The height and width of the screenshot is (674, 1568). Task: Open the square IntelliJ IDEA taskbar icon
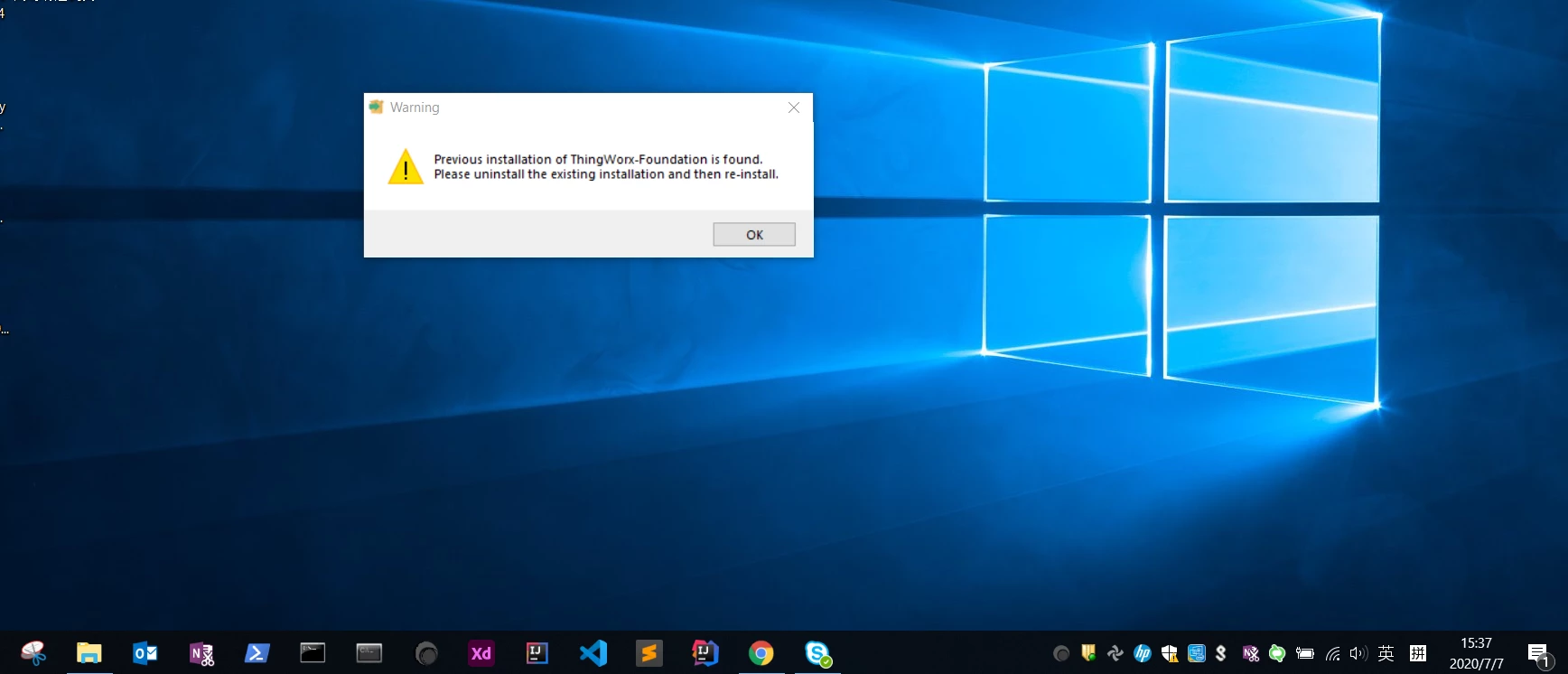point(537,652)
